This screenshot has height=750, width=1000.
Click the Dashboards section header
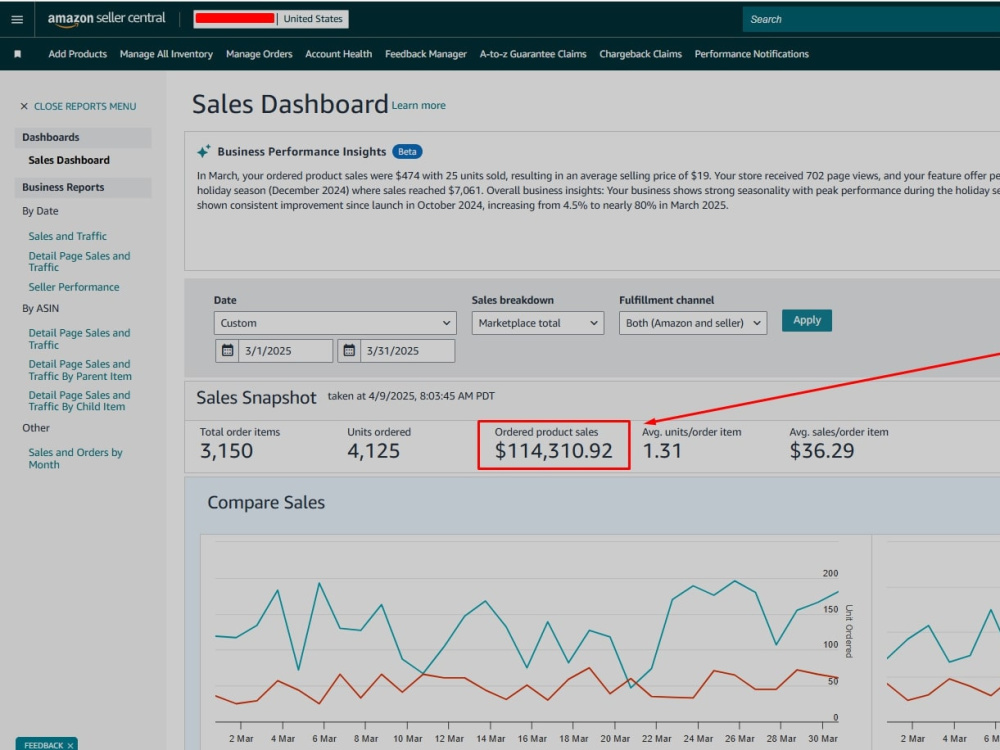pos(83,137)
